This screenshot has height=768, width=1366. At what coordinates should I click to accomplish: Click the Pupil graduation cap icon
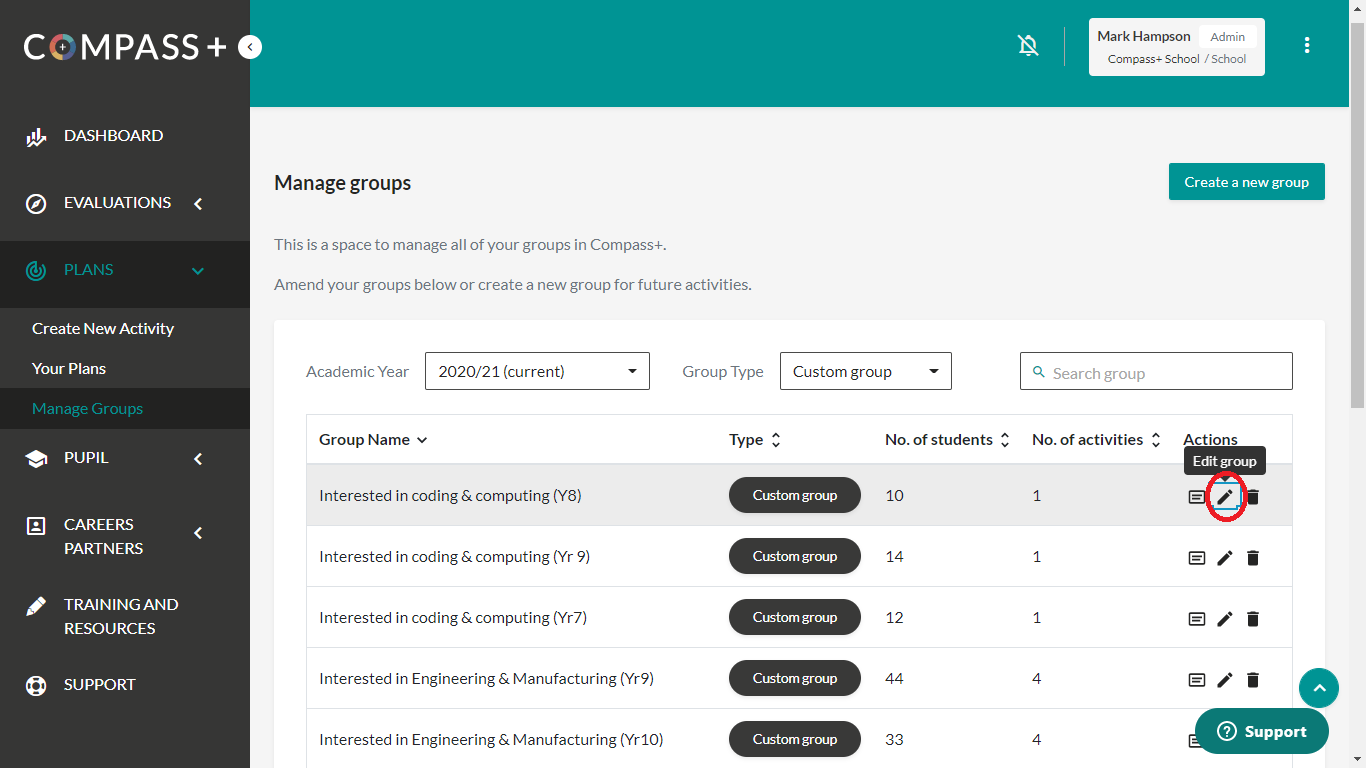(36, 459)
